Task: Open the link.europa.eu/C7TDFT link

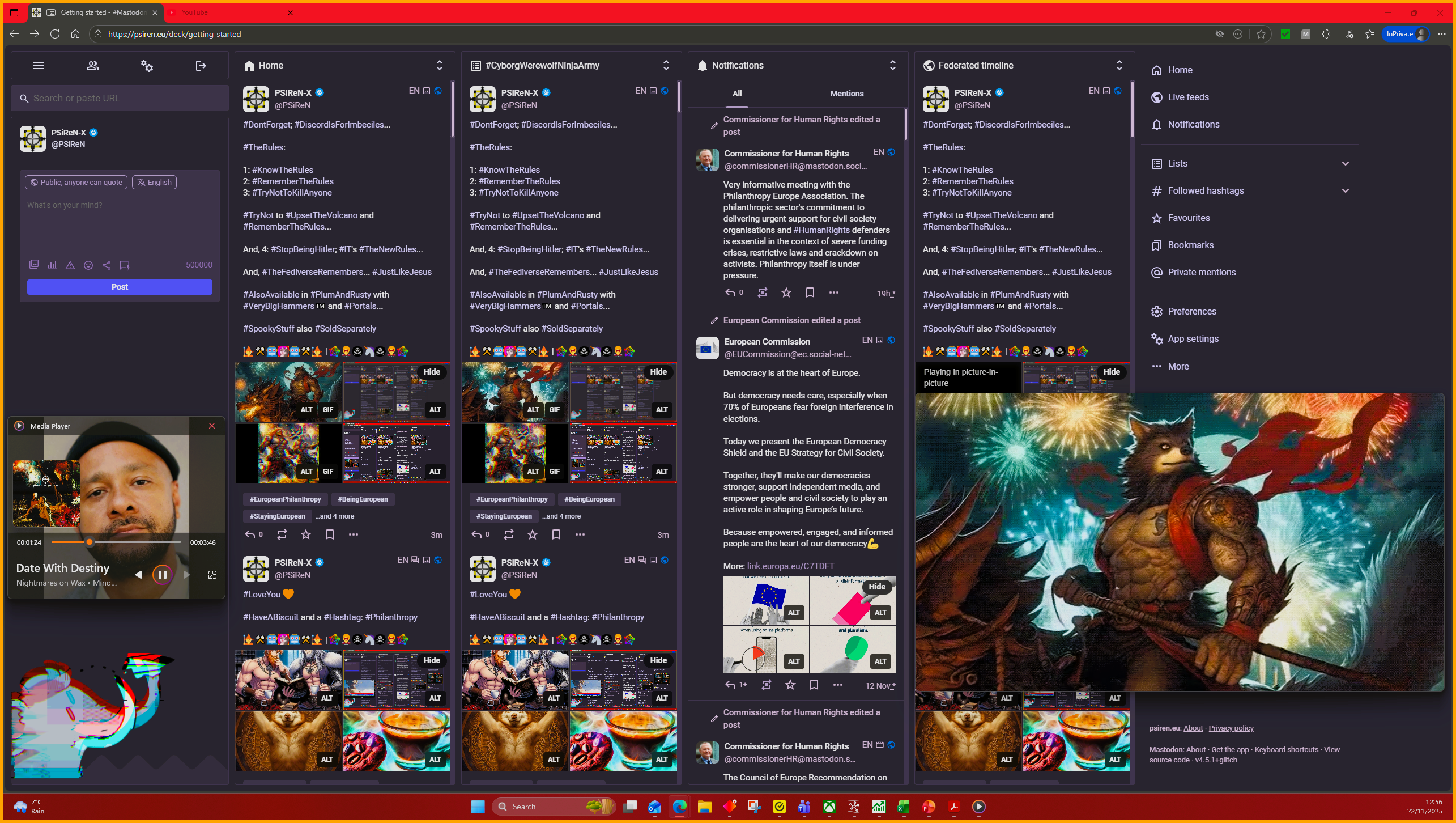Action: click(x=790, y=566)
